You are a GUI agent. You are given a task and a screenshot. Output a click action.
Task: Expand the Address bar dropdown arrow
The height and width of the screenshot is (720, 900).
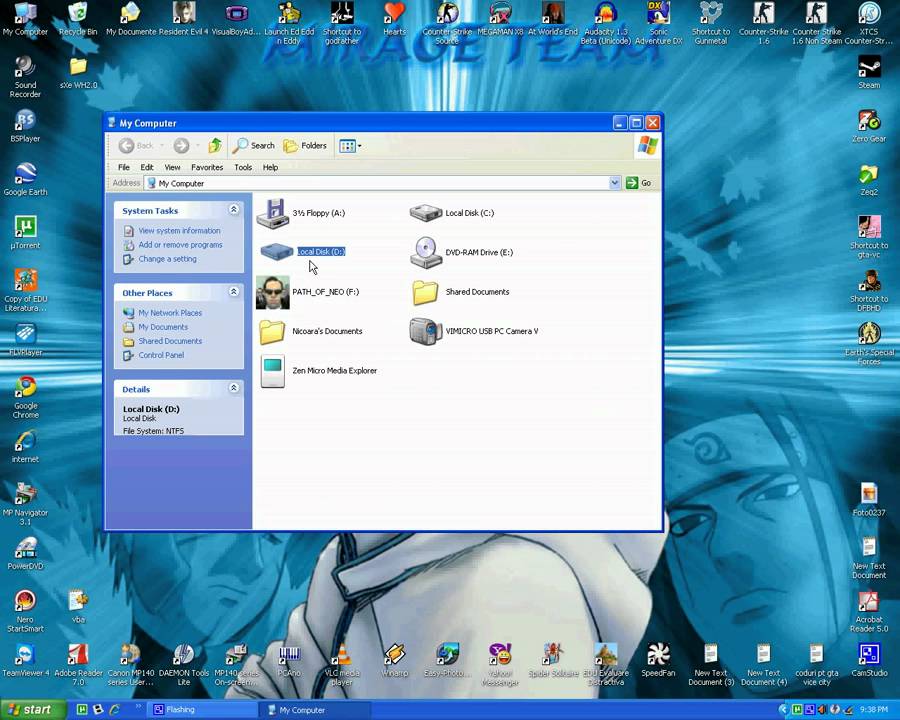tap(615, 183)
